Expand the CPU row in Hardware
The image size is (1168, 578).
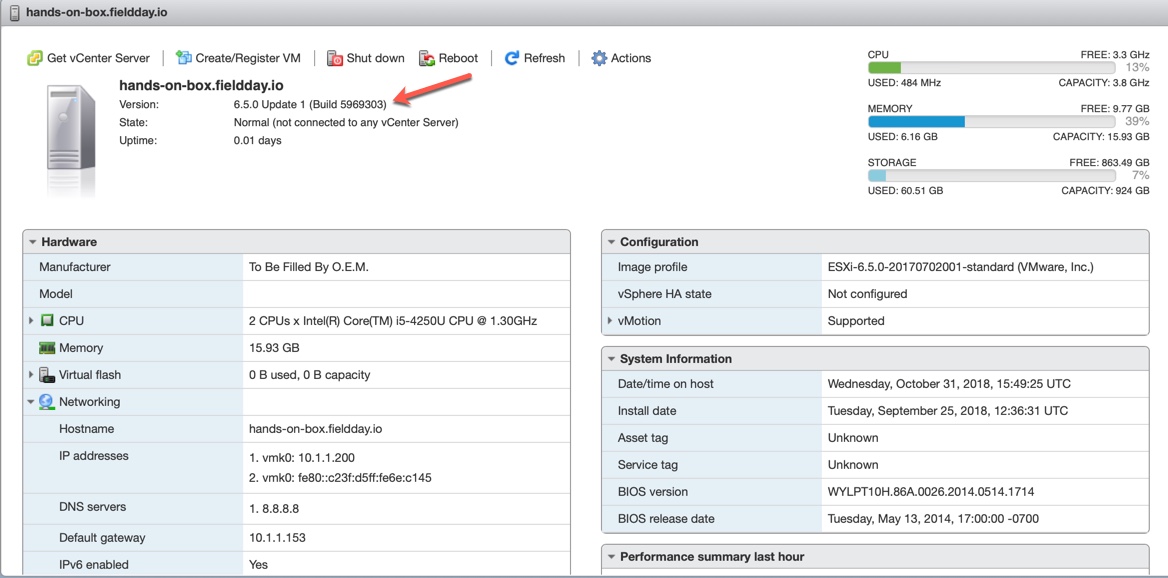31,321
